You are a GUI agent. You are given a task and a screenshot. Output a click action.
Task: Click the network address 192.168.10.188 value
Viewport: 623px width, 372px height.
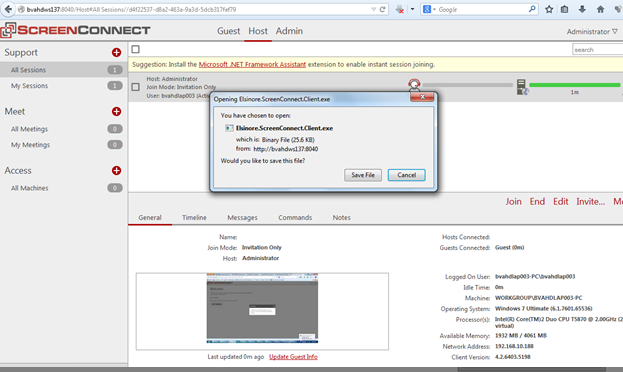pyautogui.click(x=514, y=346)
